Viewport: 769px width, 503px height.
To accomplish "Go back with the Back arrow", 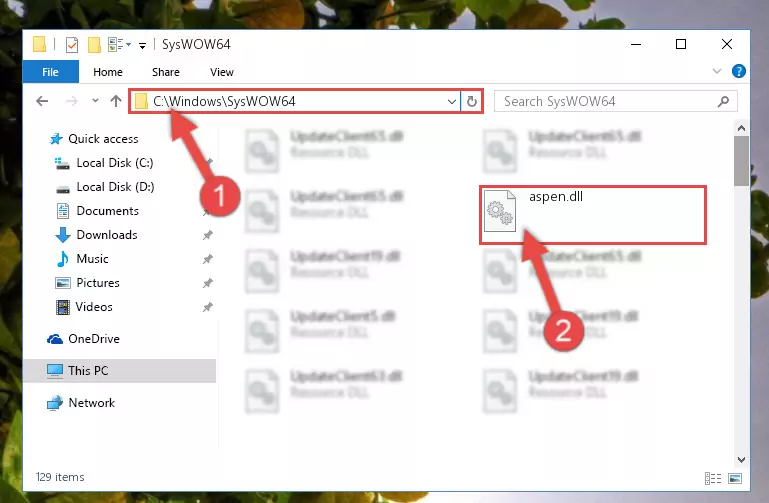I will click(x=42, y=101).
